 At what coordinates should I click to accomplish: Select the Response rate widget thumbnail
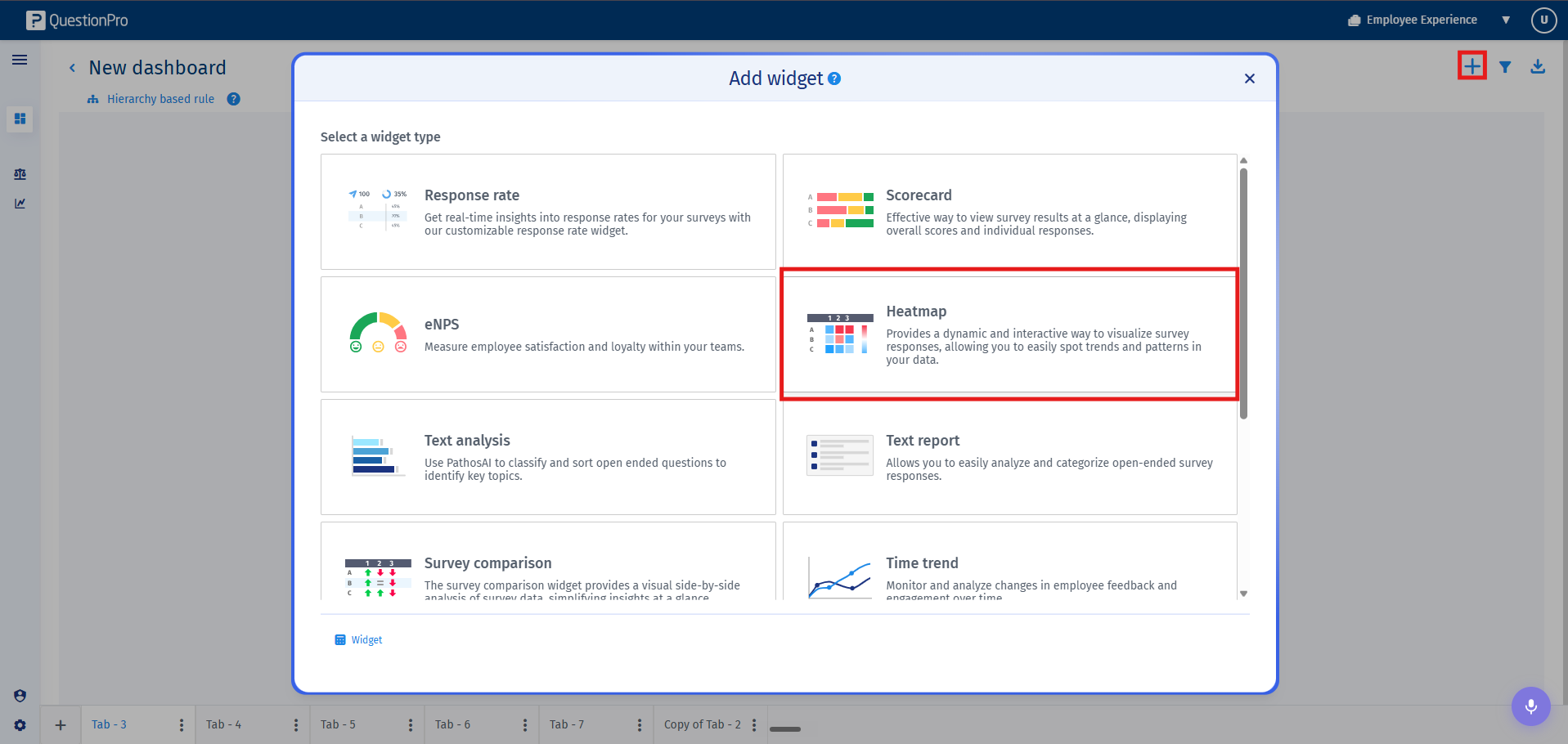(x=378, y=209)
